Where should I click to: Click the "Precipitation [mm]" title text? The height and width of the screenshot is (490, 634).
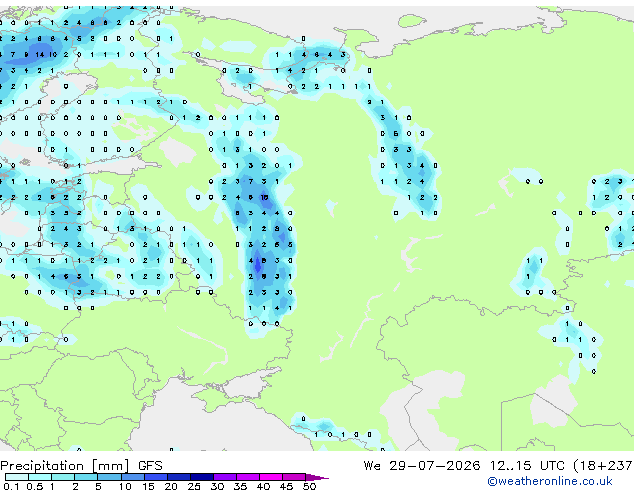[x=65, y=466]
